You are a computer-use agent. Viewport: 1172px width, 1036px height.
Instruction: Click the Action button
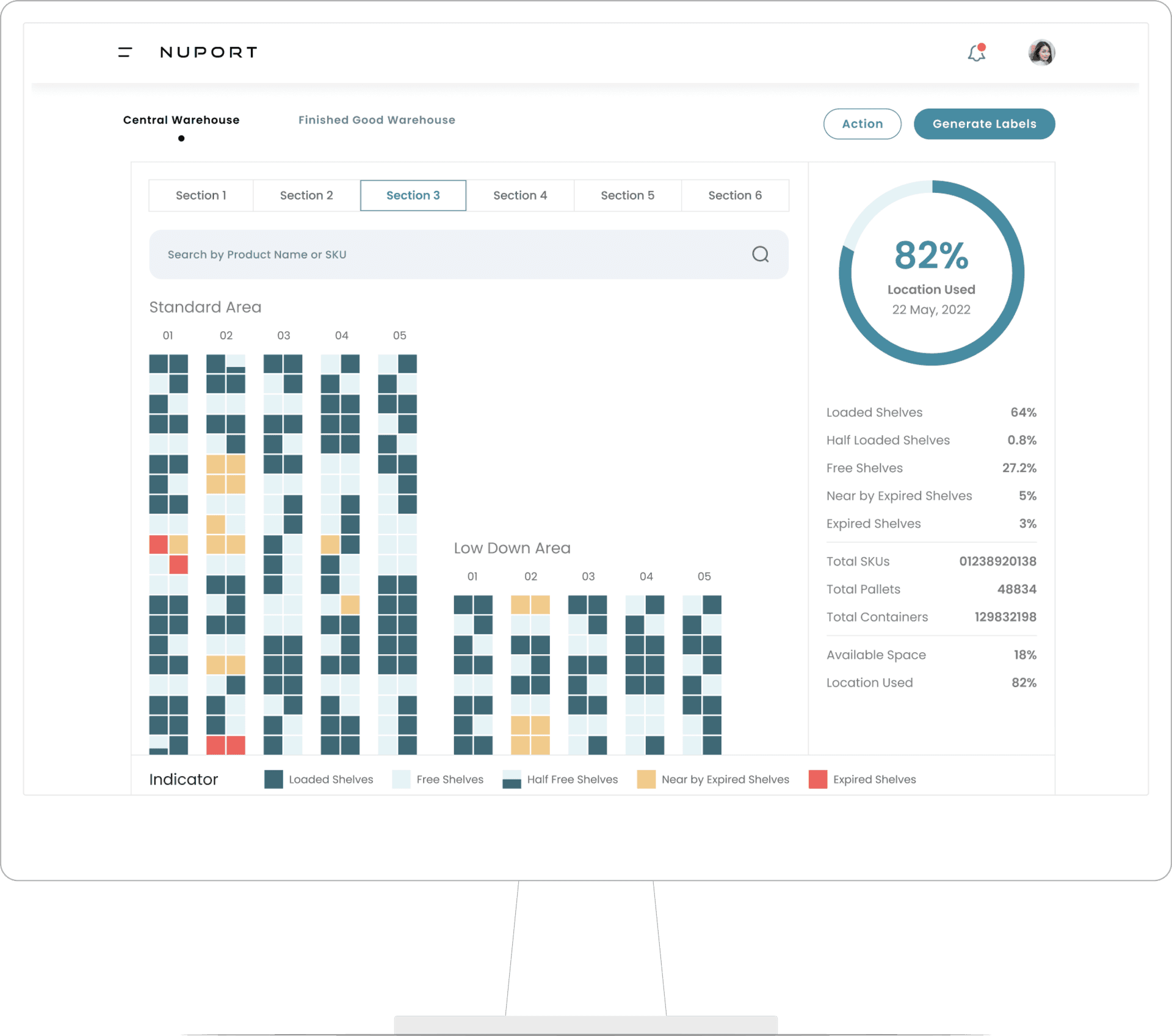(x=862, y=123)
